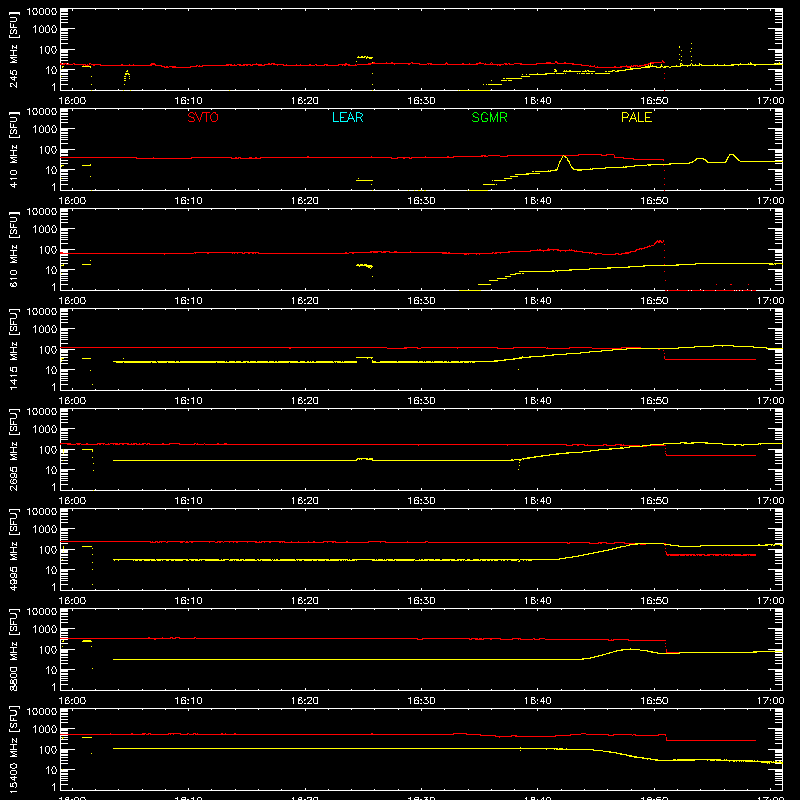Select the "610 MHz [SFU]" axis title
This screenshot has width=800, height=800.
coord(14,249)
